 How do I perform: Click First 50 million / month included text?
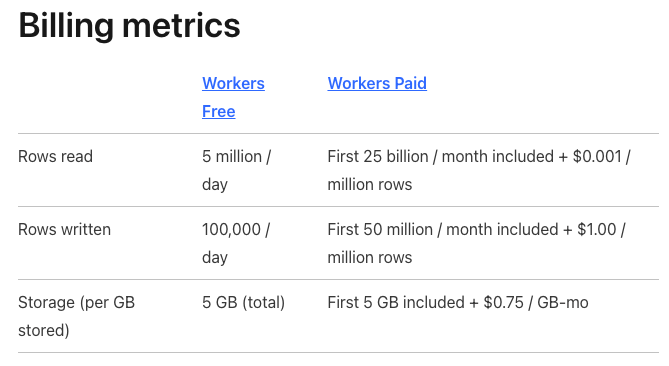[x=442, y=229]
